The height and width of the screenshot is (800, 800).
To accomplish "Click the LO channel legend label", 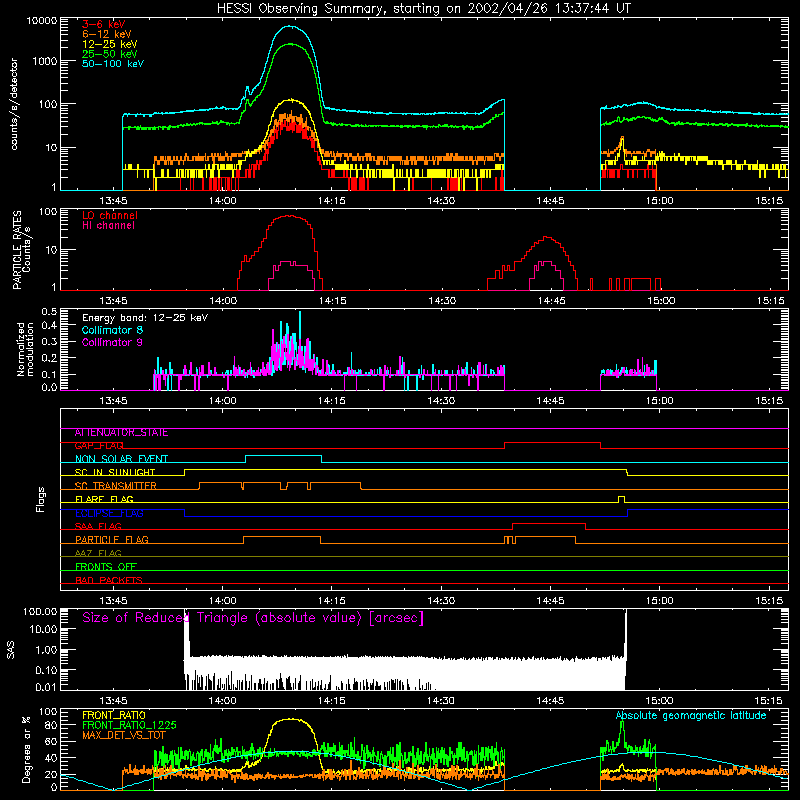I will tap(110, 215).
